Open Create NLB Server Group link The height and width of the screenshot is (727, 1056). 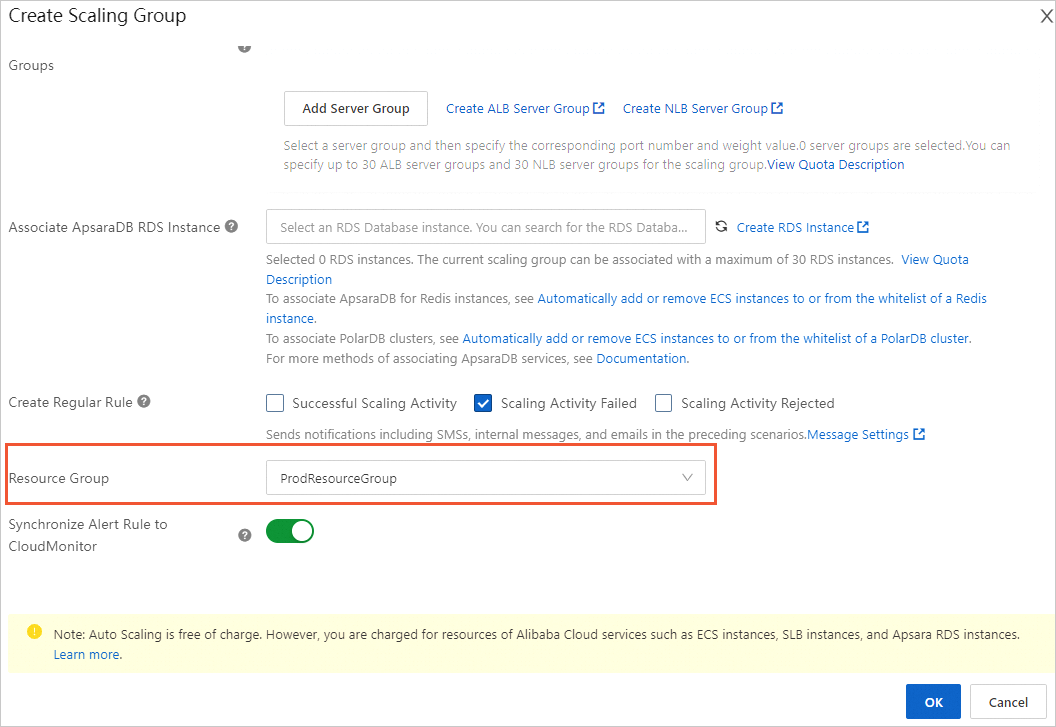coord(695,108)
